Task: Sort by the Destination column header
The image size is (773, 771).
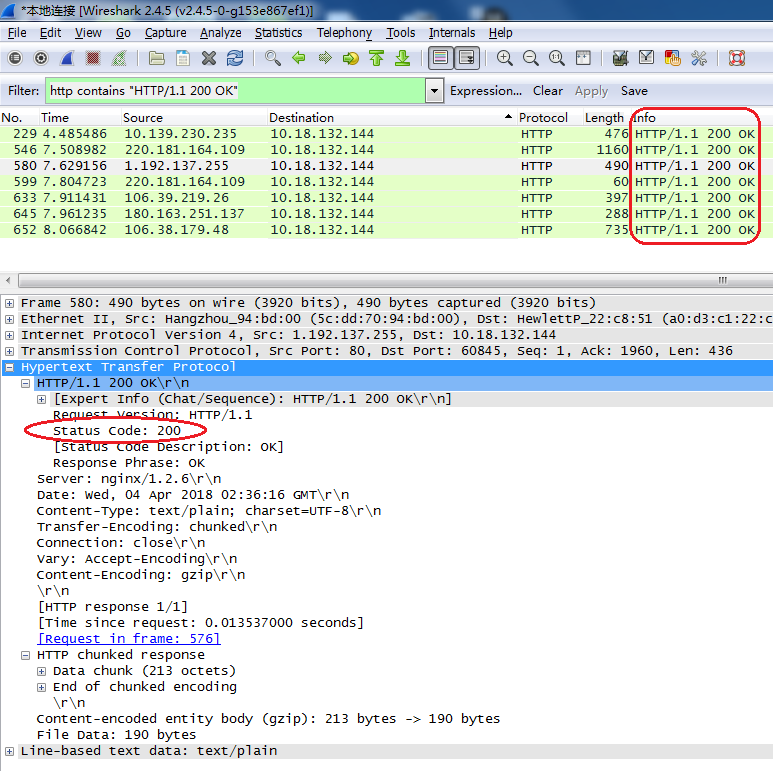Action: click(x=391, y=118)
